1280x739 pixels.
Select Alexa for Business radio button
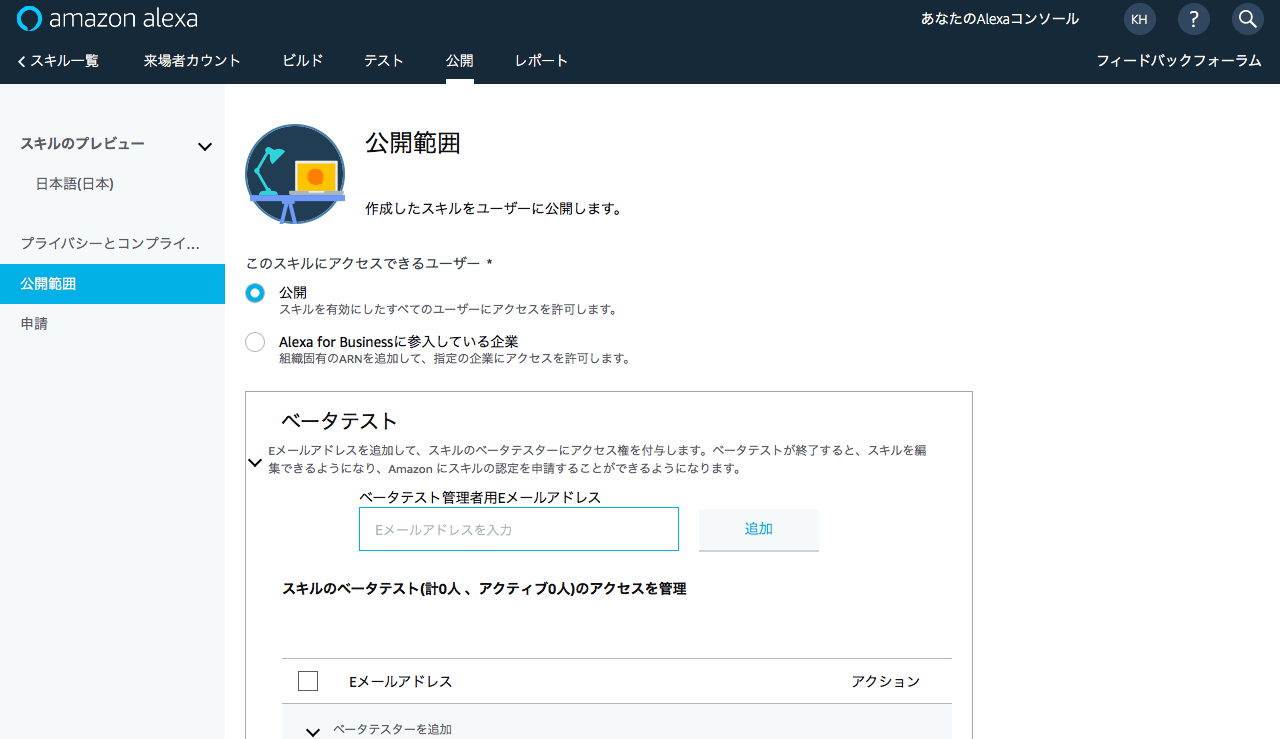[x=255, y=342]
